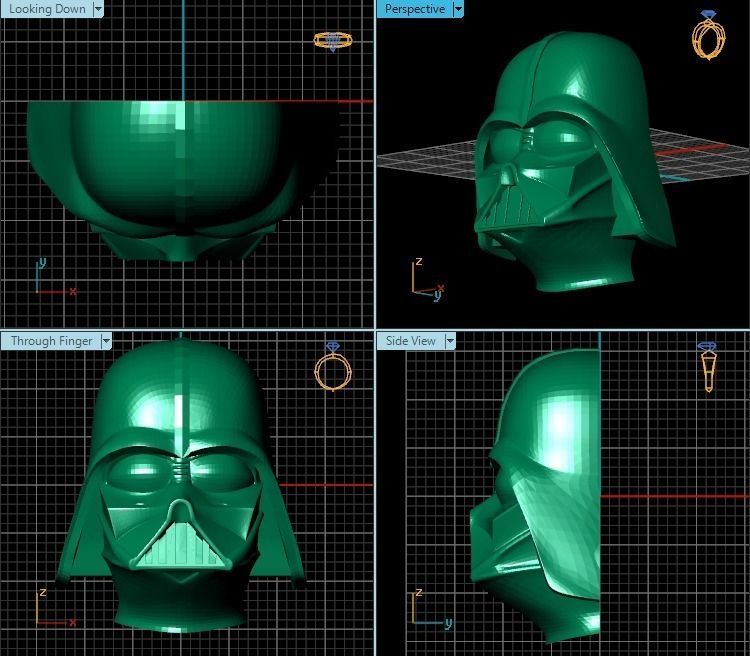The height and width of the screenshot is (656, 750).
Task: Select the helmet front model in Through Finger view
Action: 180,485
